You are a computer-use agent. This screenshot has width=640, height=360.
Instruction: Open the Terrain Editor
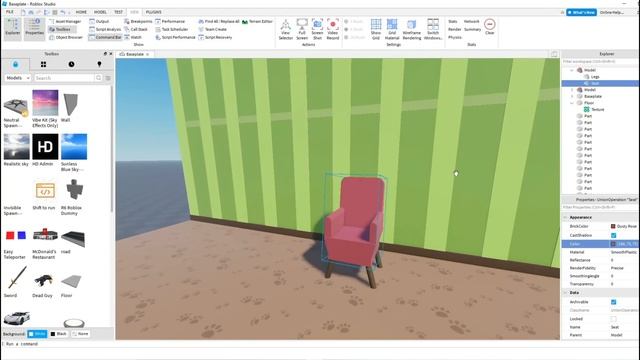click(x=257, y=21)
